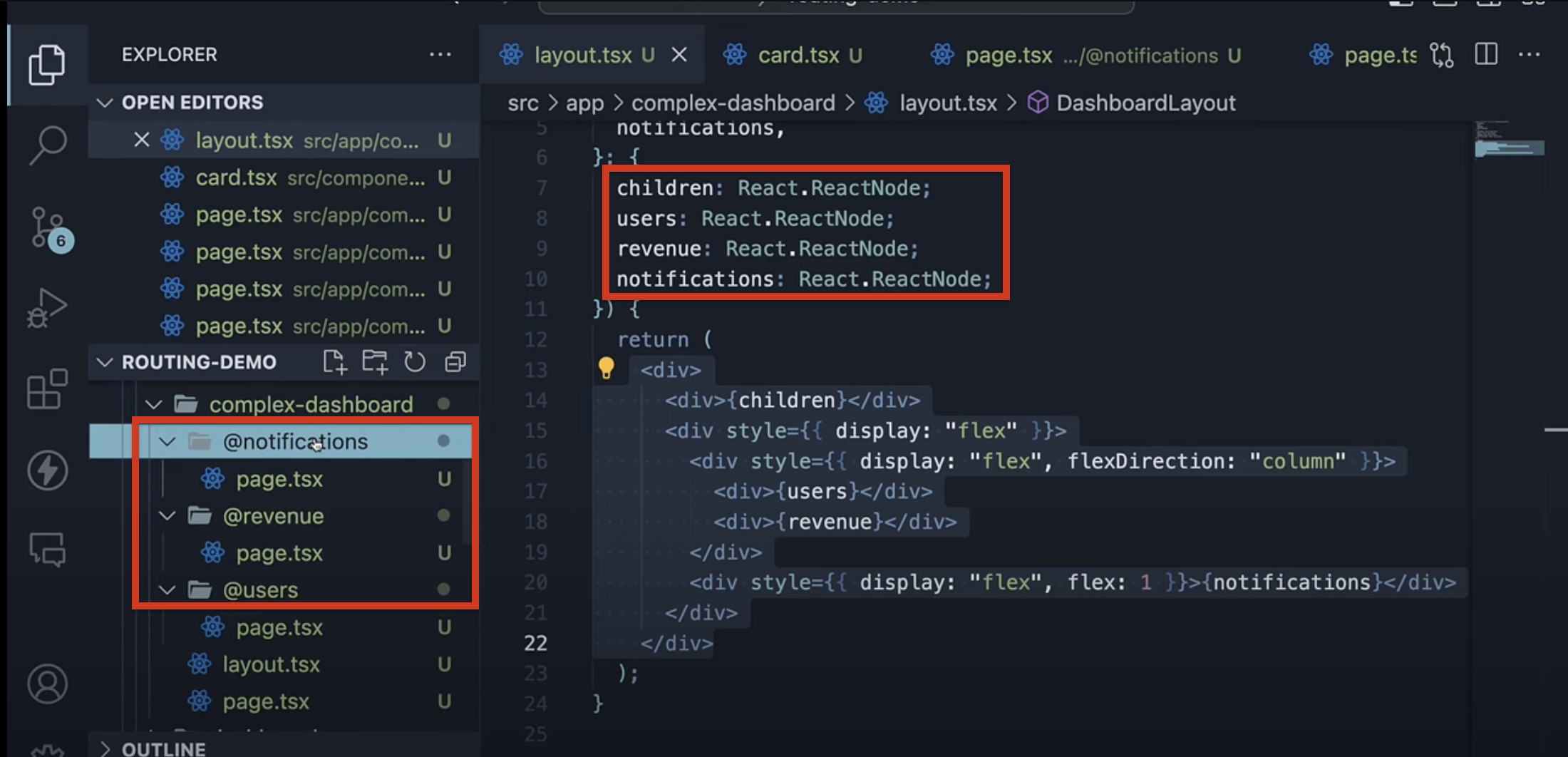Click layout.tsx in the breadcrumb
Screen dimensions: 1568x757
(x=948, y=103)
